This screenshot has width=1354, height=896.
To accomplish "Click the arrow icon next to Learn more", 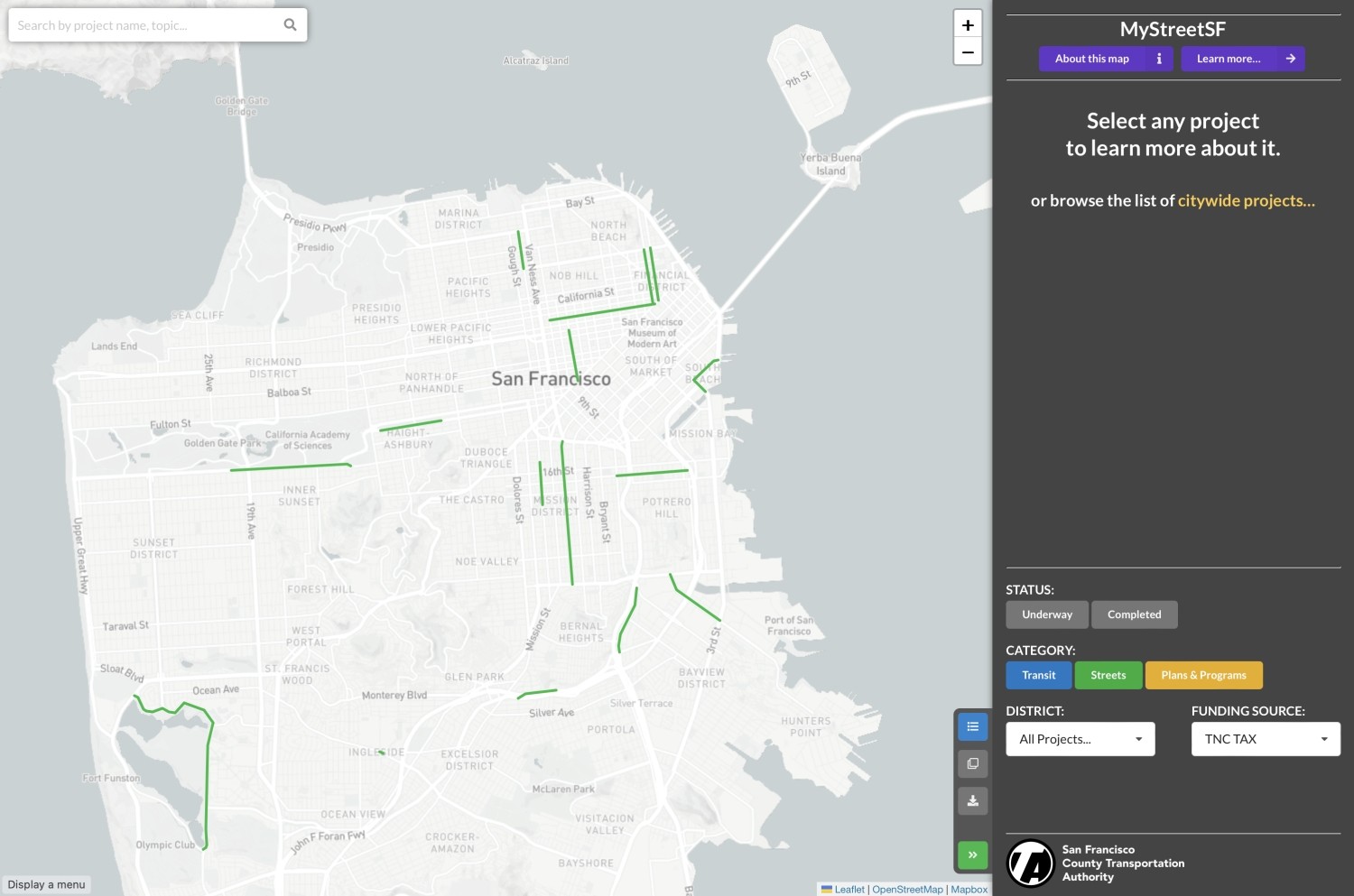I will pyautogui.click(x=1291, y=59).
